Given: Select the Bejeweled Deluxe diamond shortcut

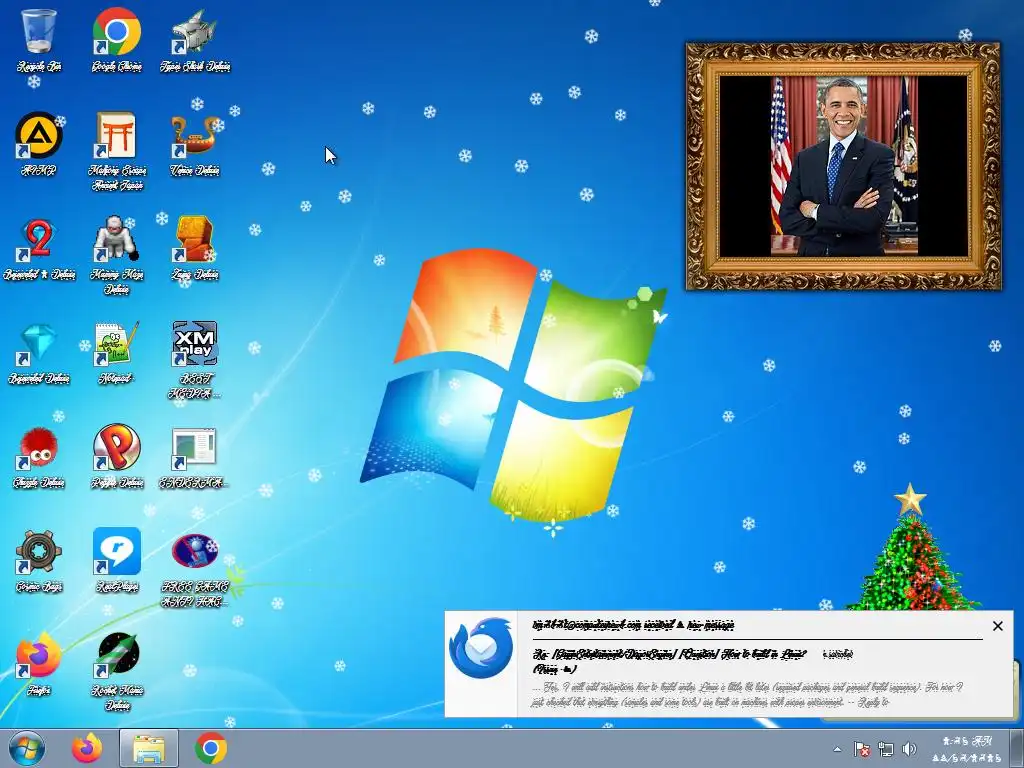Looking at the screenshot, I should [39, 353].
